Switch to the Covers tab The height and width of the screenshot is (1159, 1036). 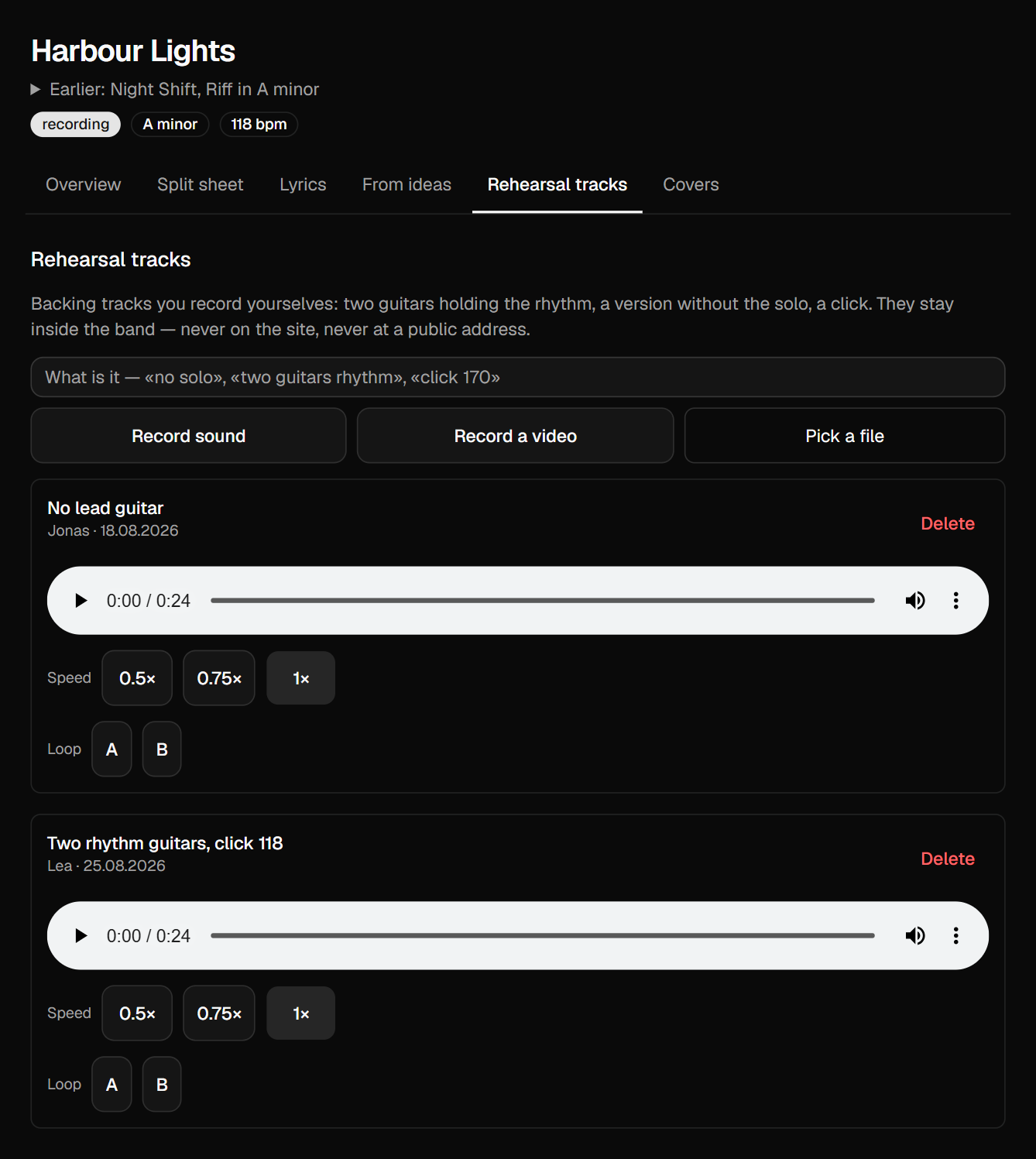[691, 185]
